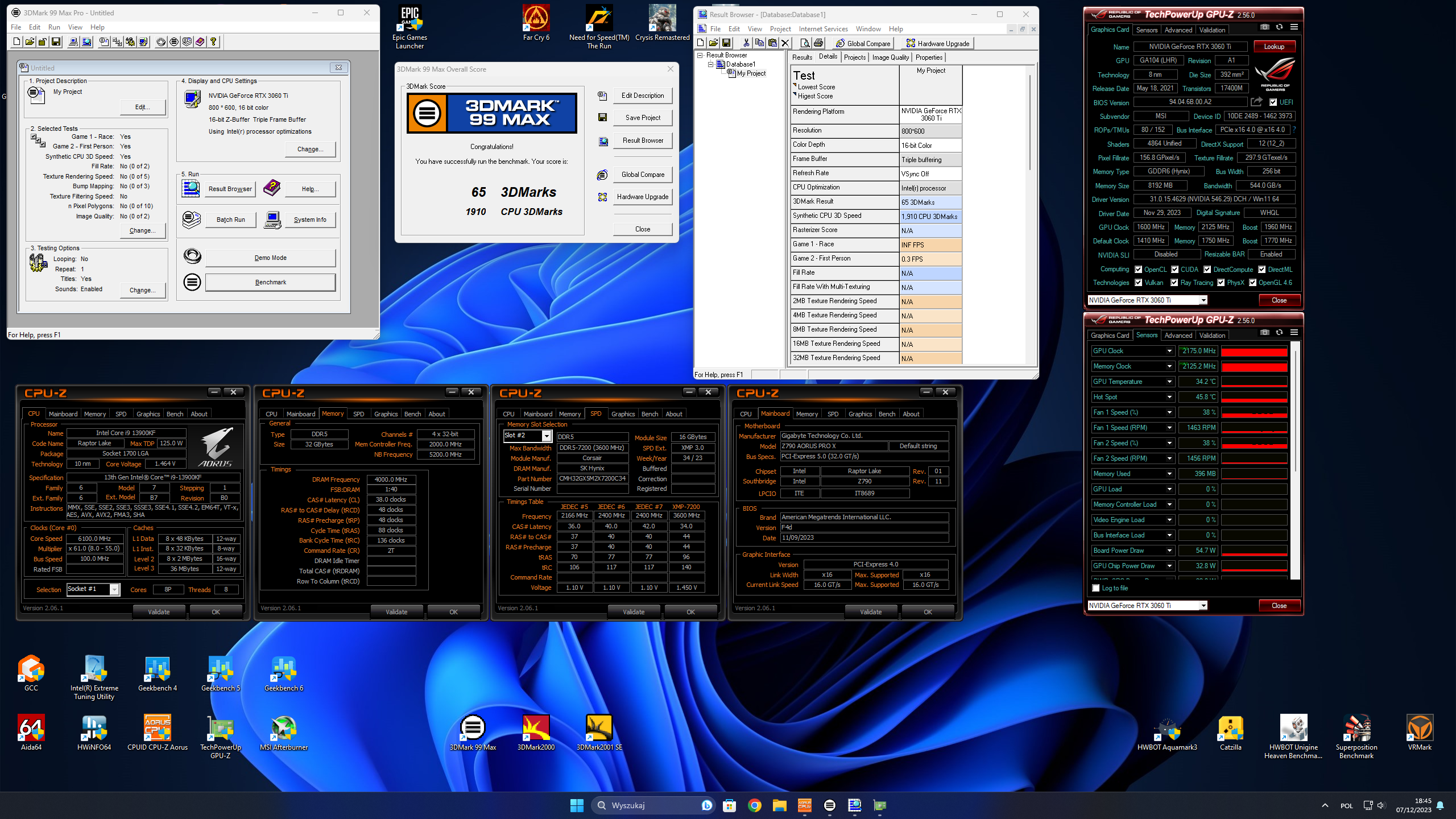Open Aida64 desktop icon
The image size is (1456, 819).
point(31,733)
